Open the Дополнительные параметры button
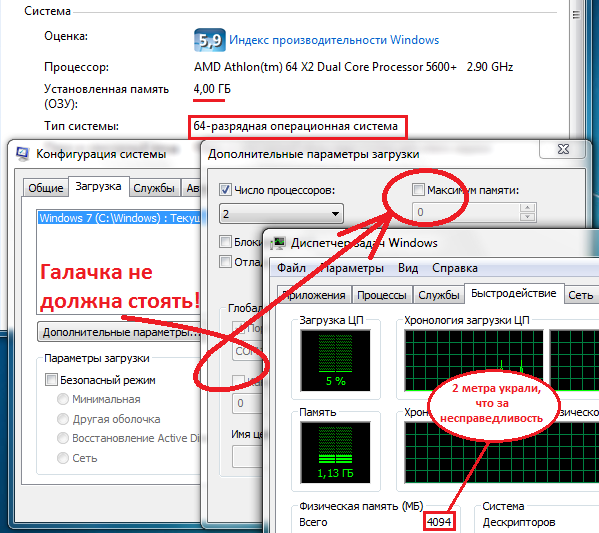This screenshot has height=533, width=599. 119,332
